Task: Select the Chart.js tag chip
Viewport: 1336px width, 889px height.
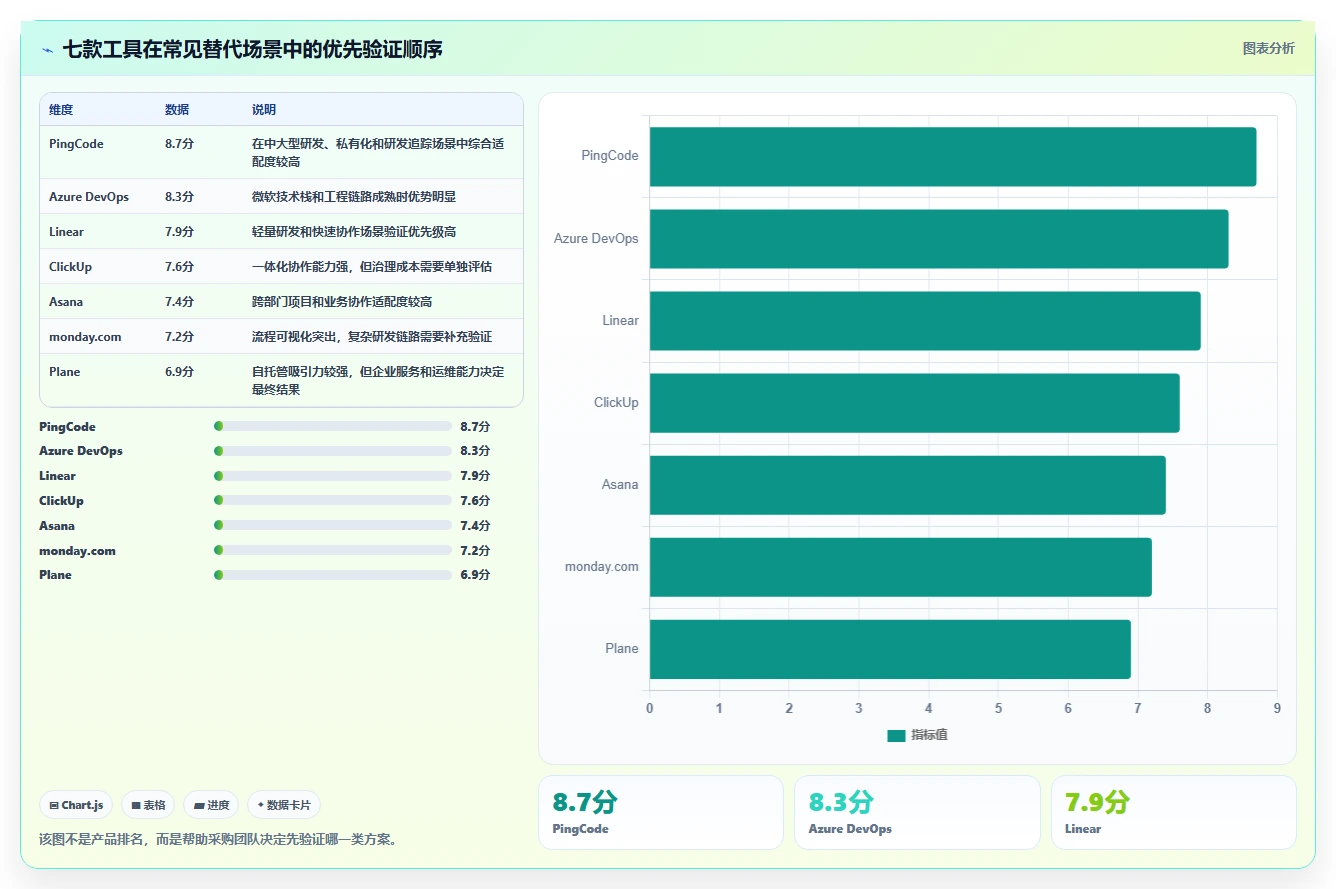Action: tap(76, 805)
